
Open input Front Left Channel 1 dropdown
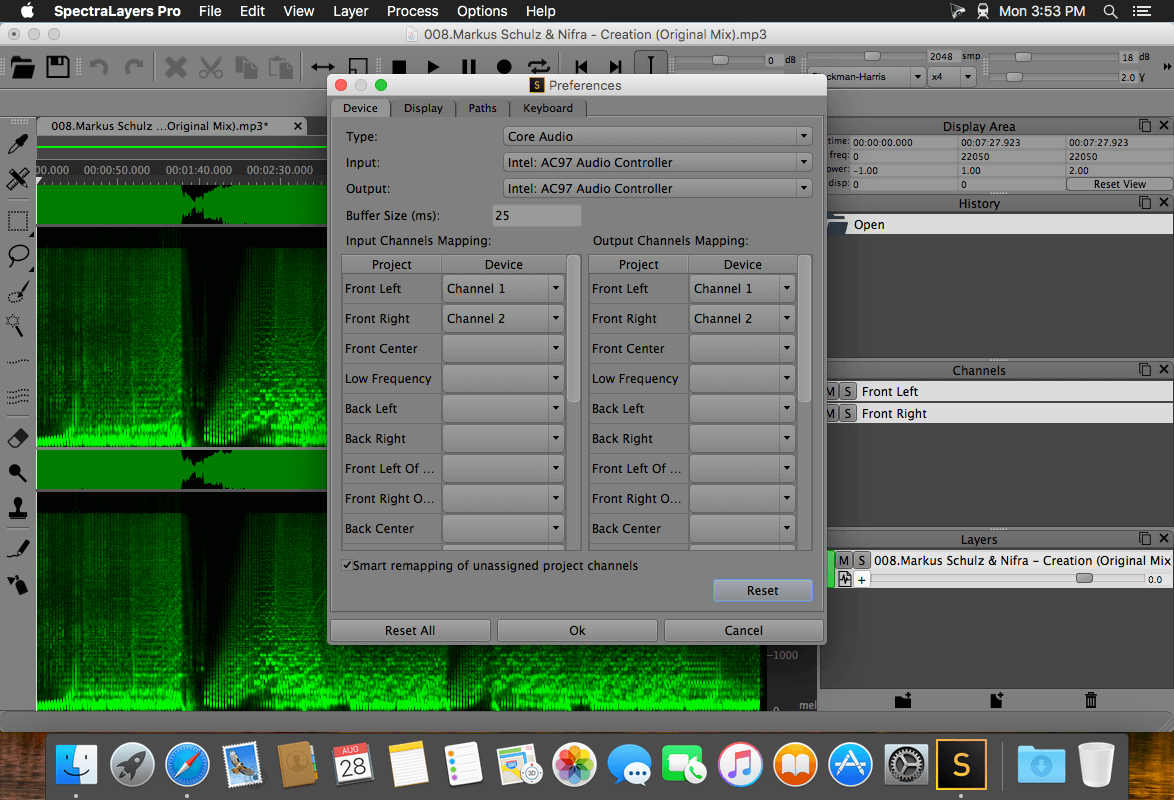tap(503, 288)
